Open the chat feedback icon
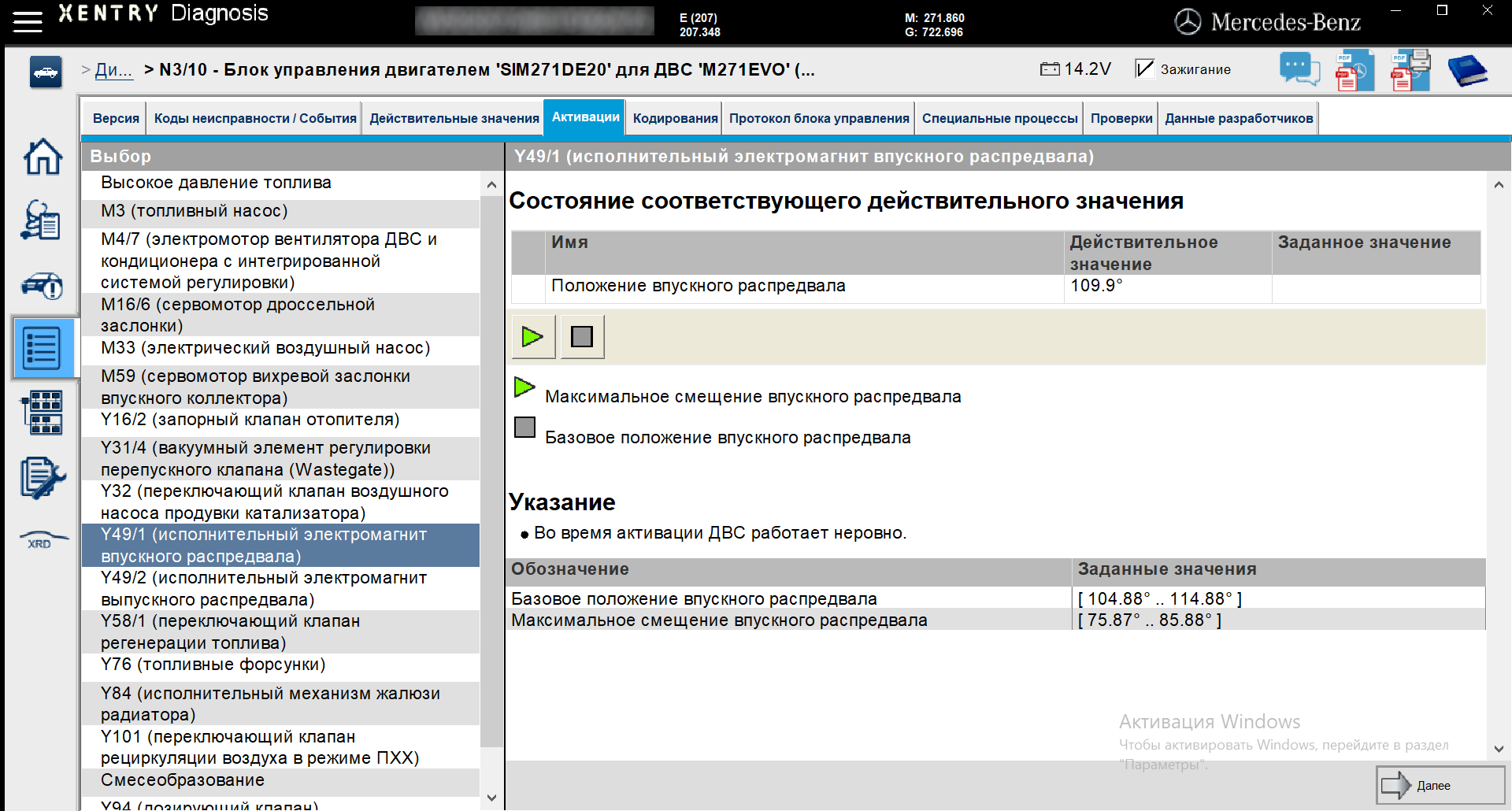The width and height of the screenshot is (1512, 811). (1299, 69)
